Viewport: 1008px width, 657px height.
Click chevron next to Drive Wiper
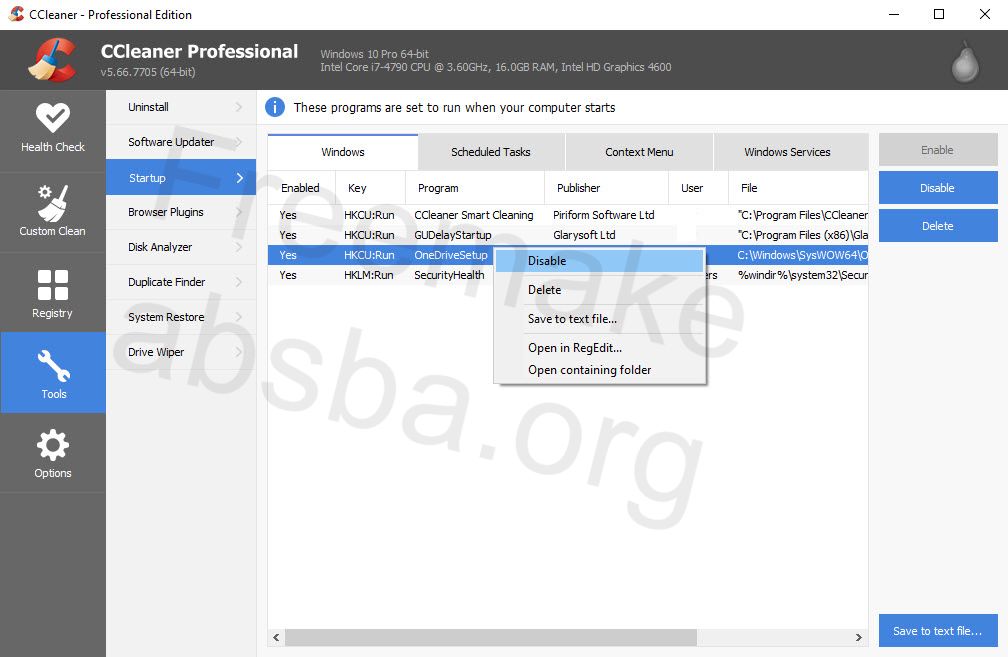coord(239,352)
